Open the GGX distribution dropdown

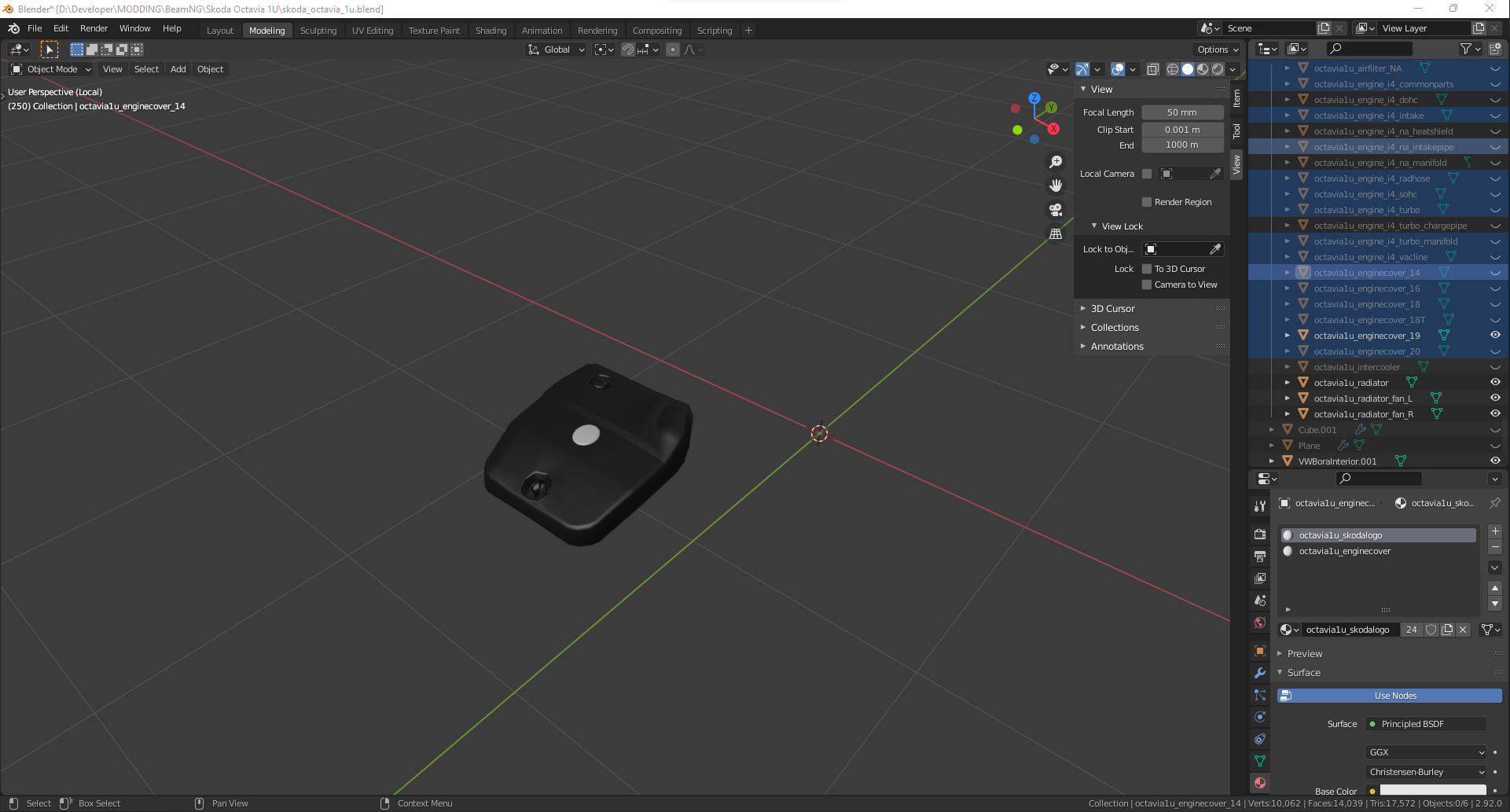pyautogui.click(x=1426, y=752)
